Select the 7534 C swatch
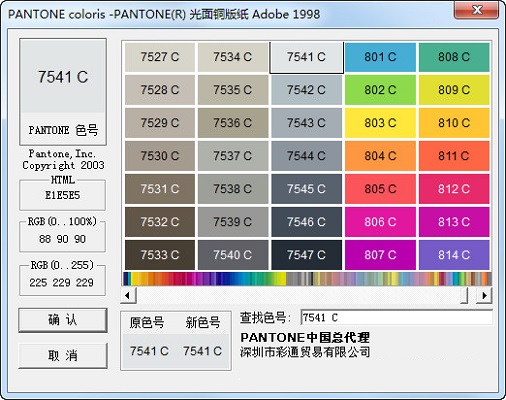The width and height of the screenshot is (506, 400). [x=233, y=57]
